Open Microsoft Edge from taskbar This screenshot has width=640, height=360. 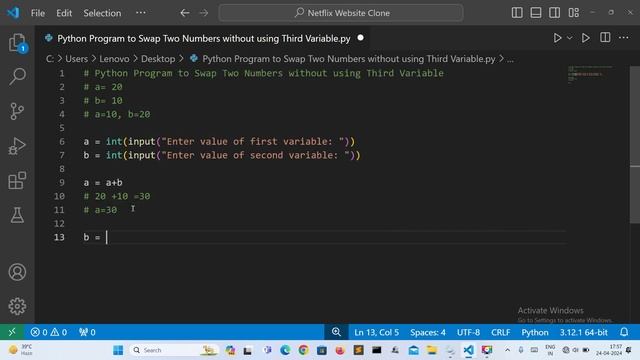pos(285,350)
